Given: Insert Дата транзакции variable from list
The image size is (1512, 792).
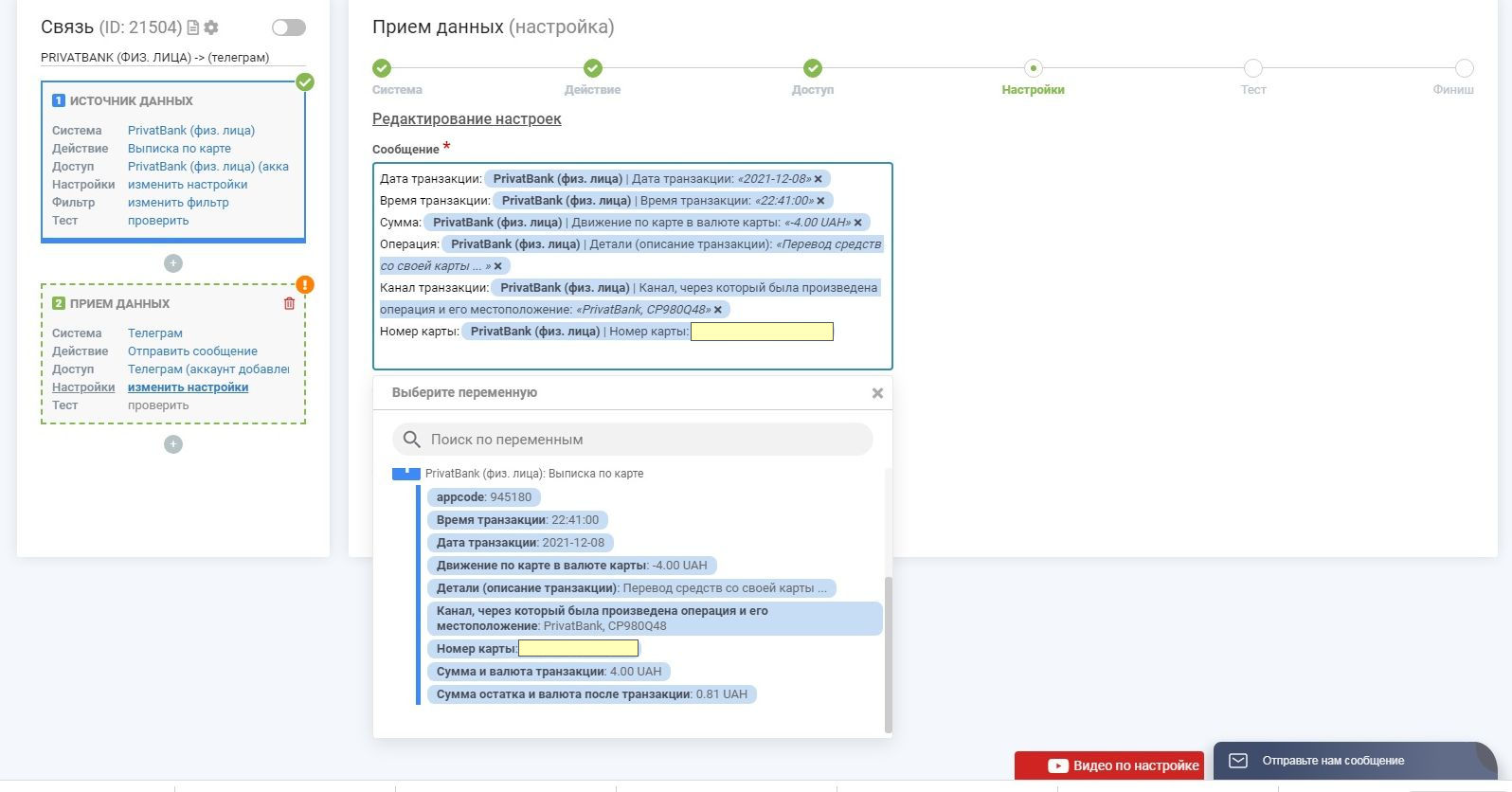Looking at the screenshot, I should (x=520, y=543).
